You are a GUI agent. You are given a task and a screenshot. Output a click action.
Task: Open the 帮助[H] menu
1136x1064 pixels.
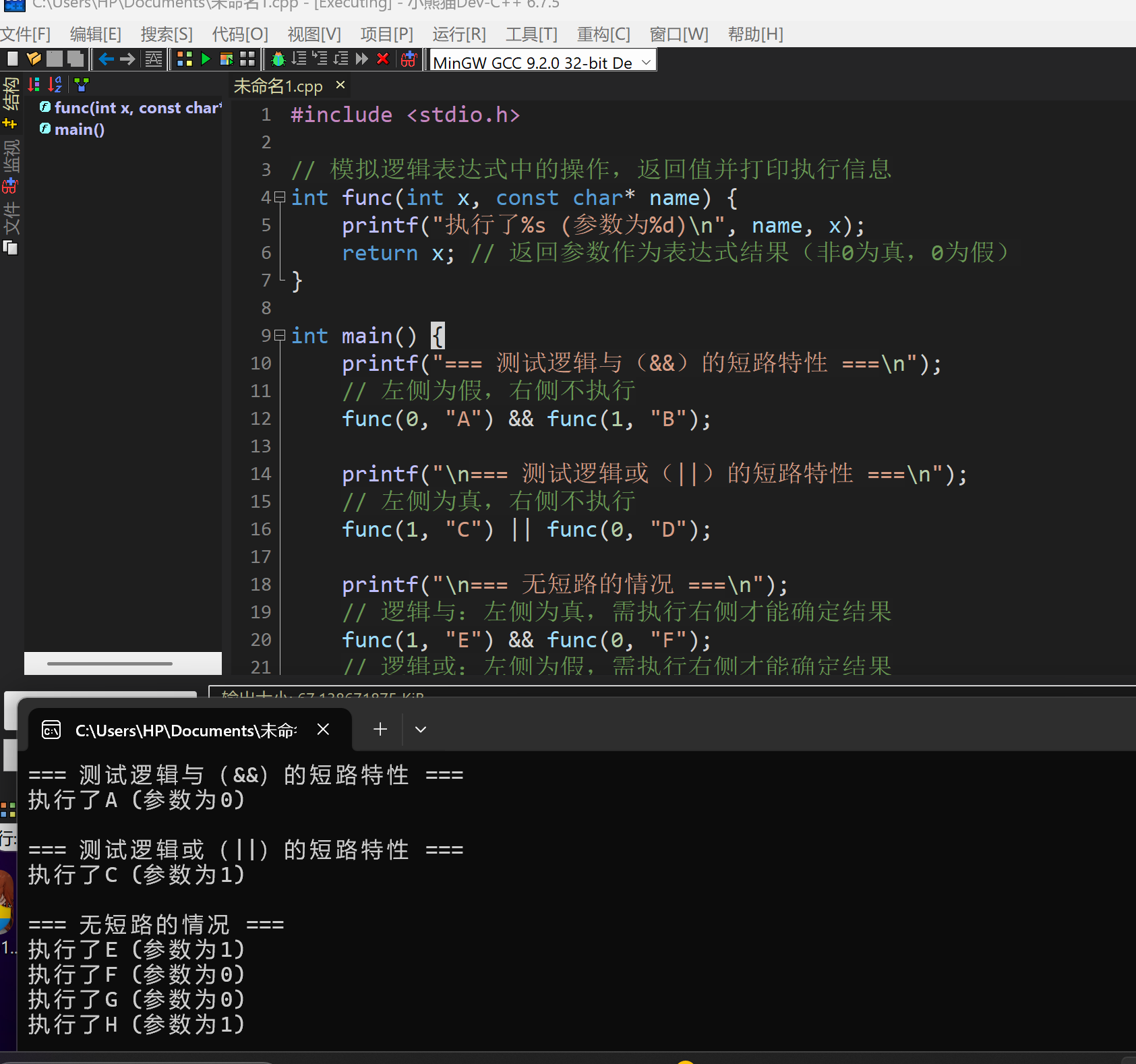pos(755,34)
